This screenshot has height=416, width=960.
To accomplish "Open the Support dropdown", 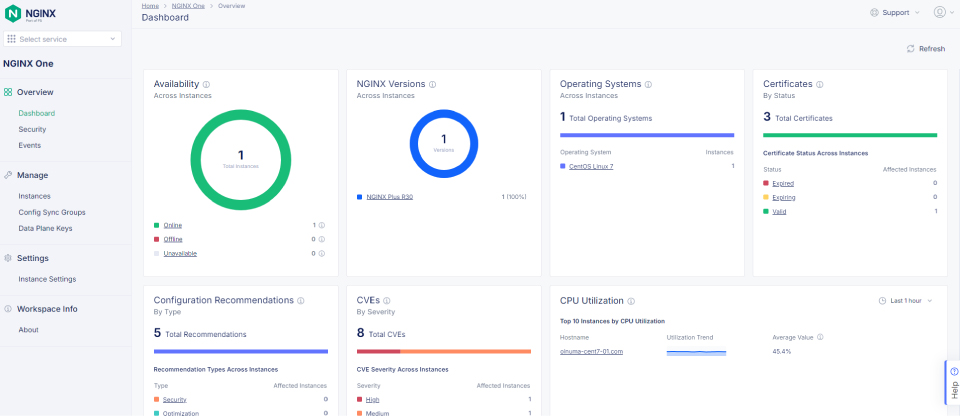I will tap(895, 12).
